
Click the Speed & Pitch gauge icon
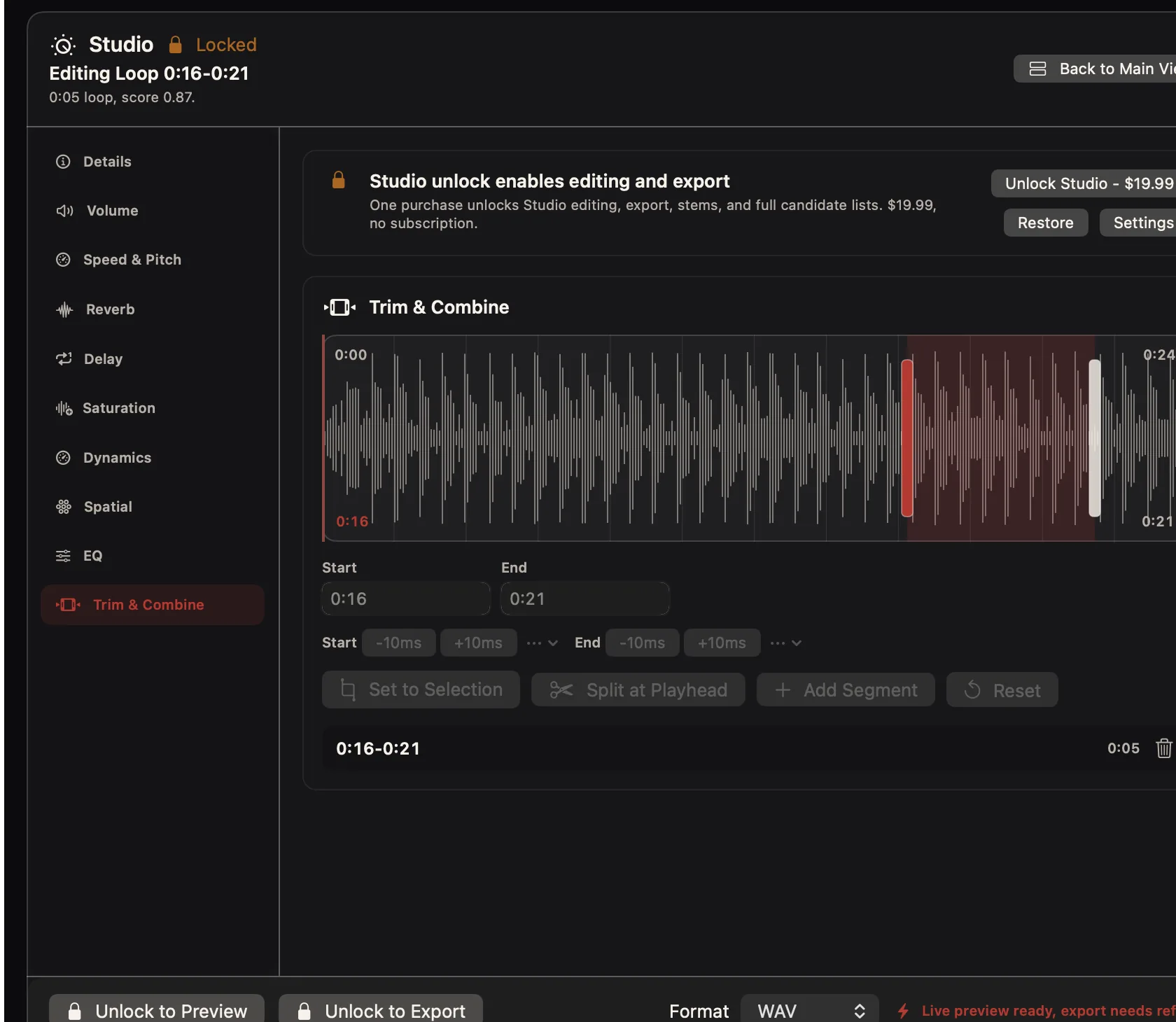(x=63, y=260)
